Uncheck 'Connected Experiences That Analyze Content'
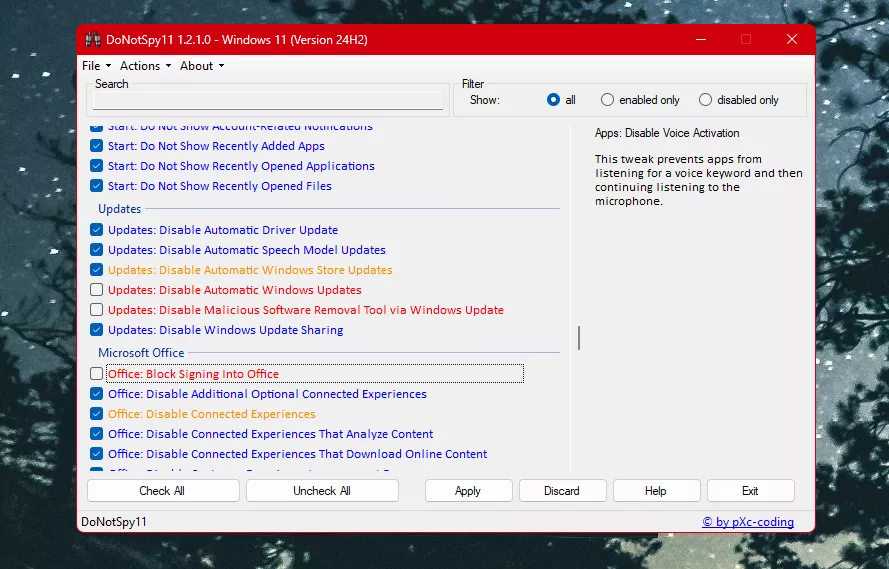The image size is (889, 569). (x=96, y=434)
